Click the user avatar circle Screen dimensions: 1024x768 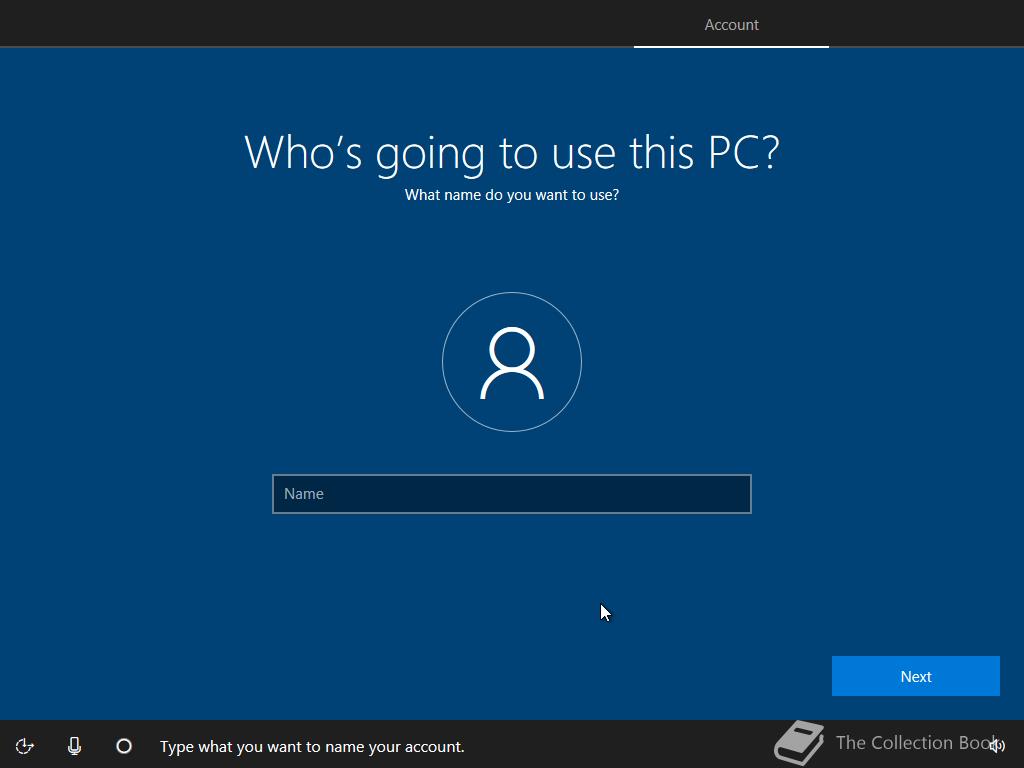pyautogui.click(x=512, y=362)
